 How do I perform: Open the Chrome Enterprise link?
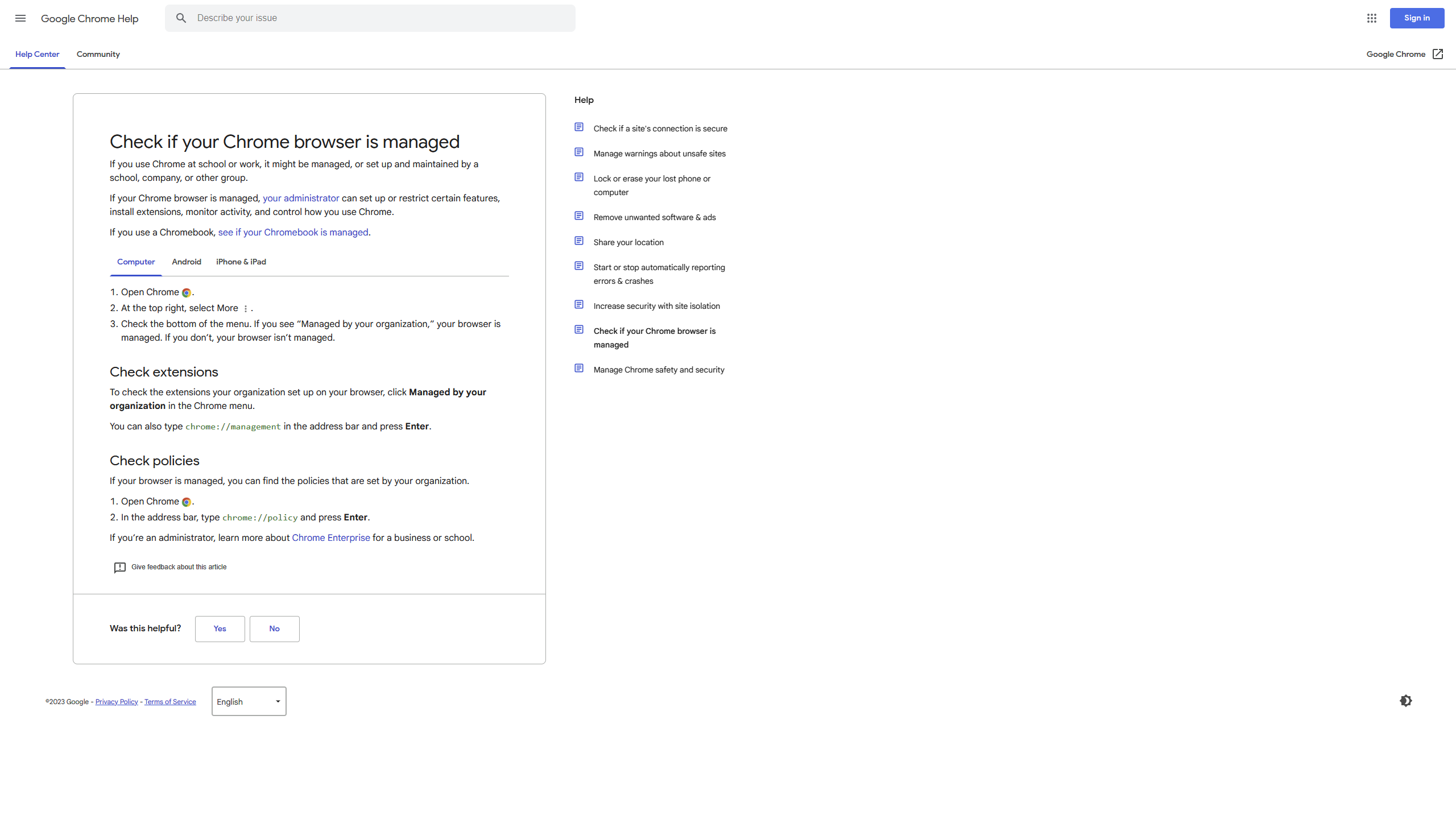click(331, 538)
